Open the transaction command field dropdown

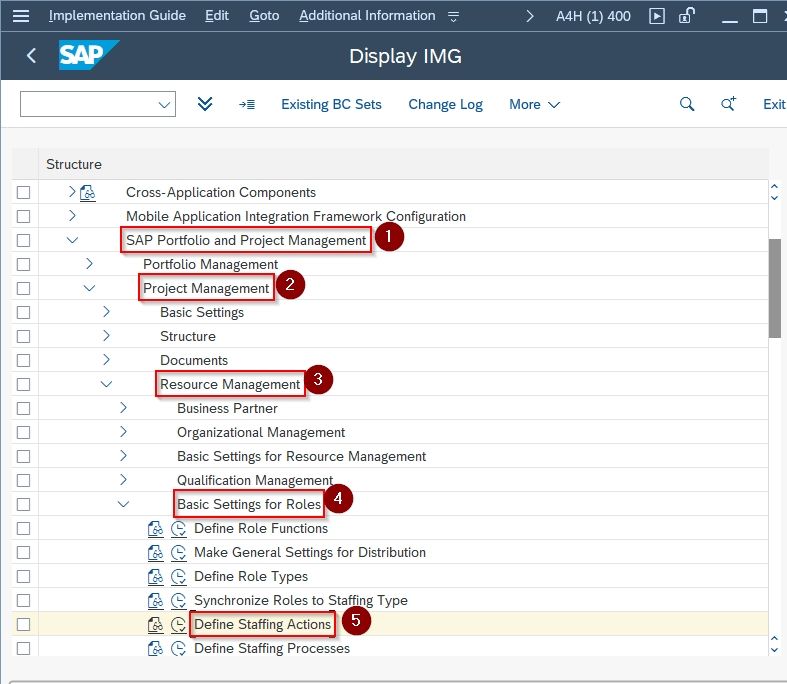click(x=164, y=104)
